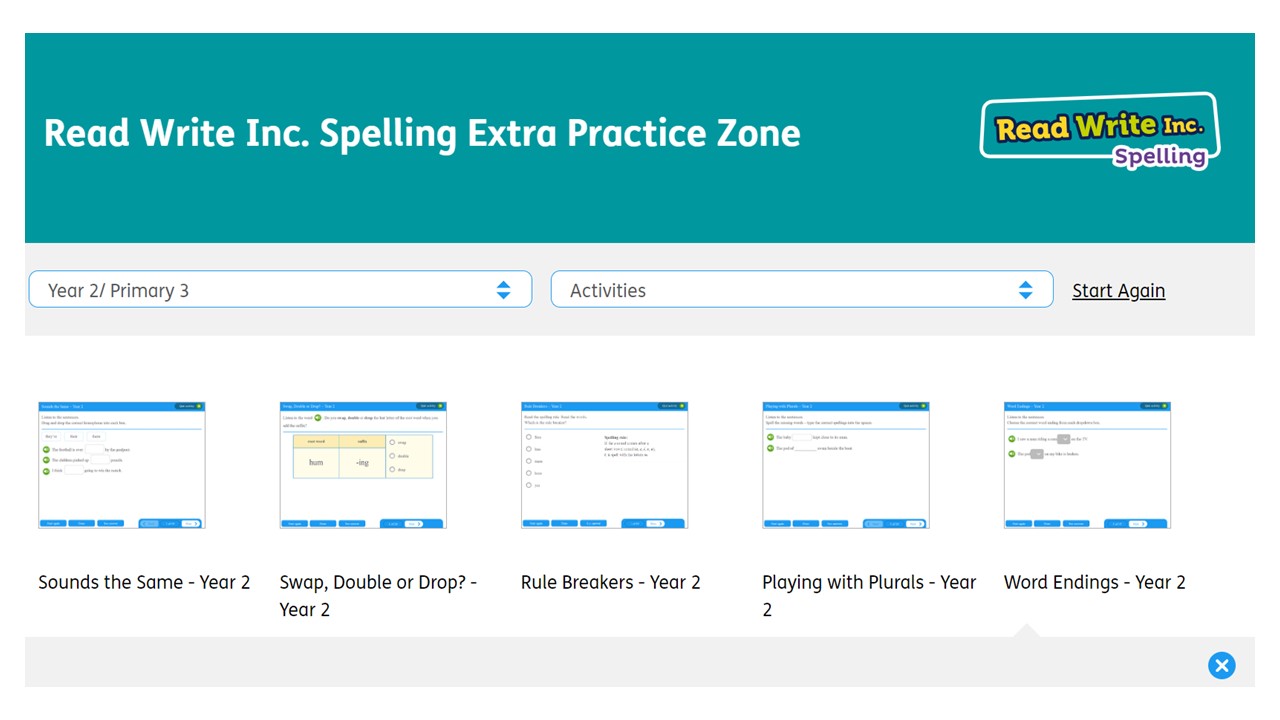Click the Start Again link
The height and width of the screenshot is (720, 1280).
pyautogui.click(x=1118, y=291)
